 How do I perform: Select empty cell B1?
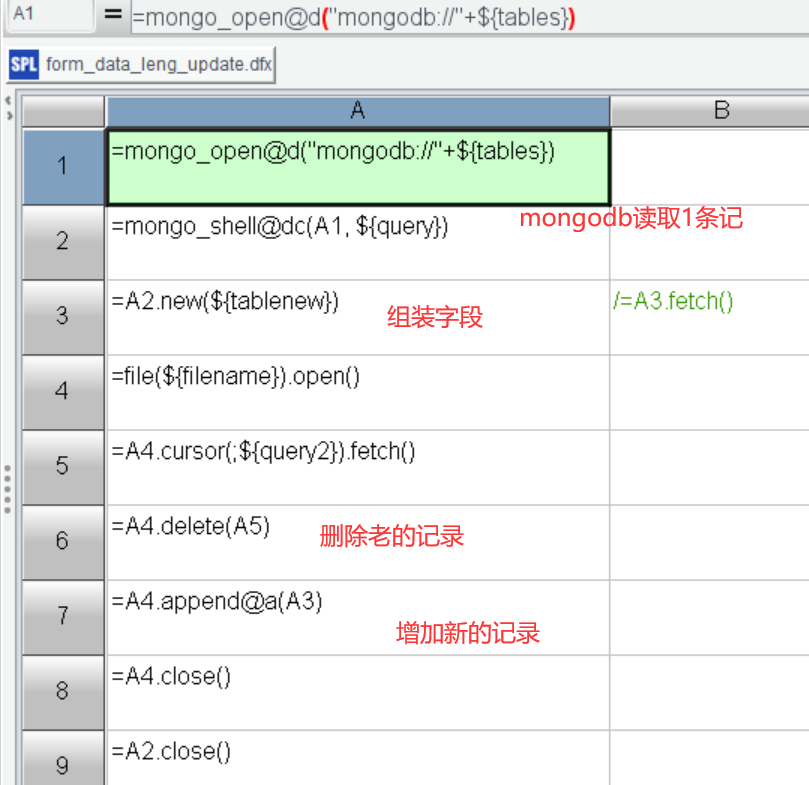click(x=710, y=167)
